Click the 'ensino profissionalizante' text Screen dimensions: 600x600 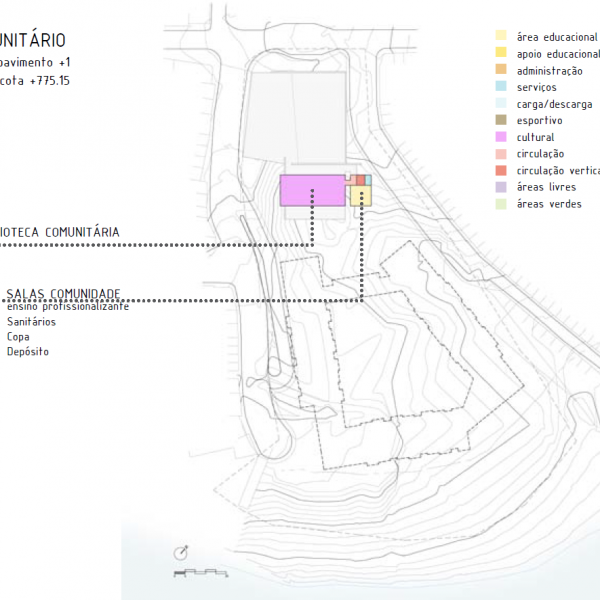68,307
